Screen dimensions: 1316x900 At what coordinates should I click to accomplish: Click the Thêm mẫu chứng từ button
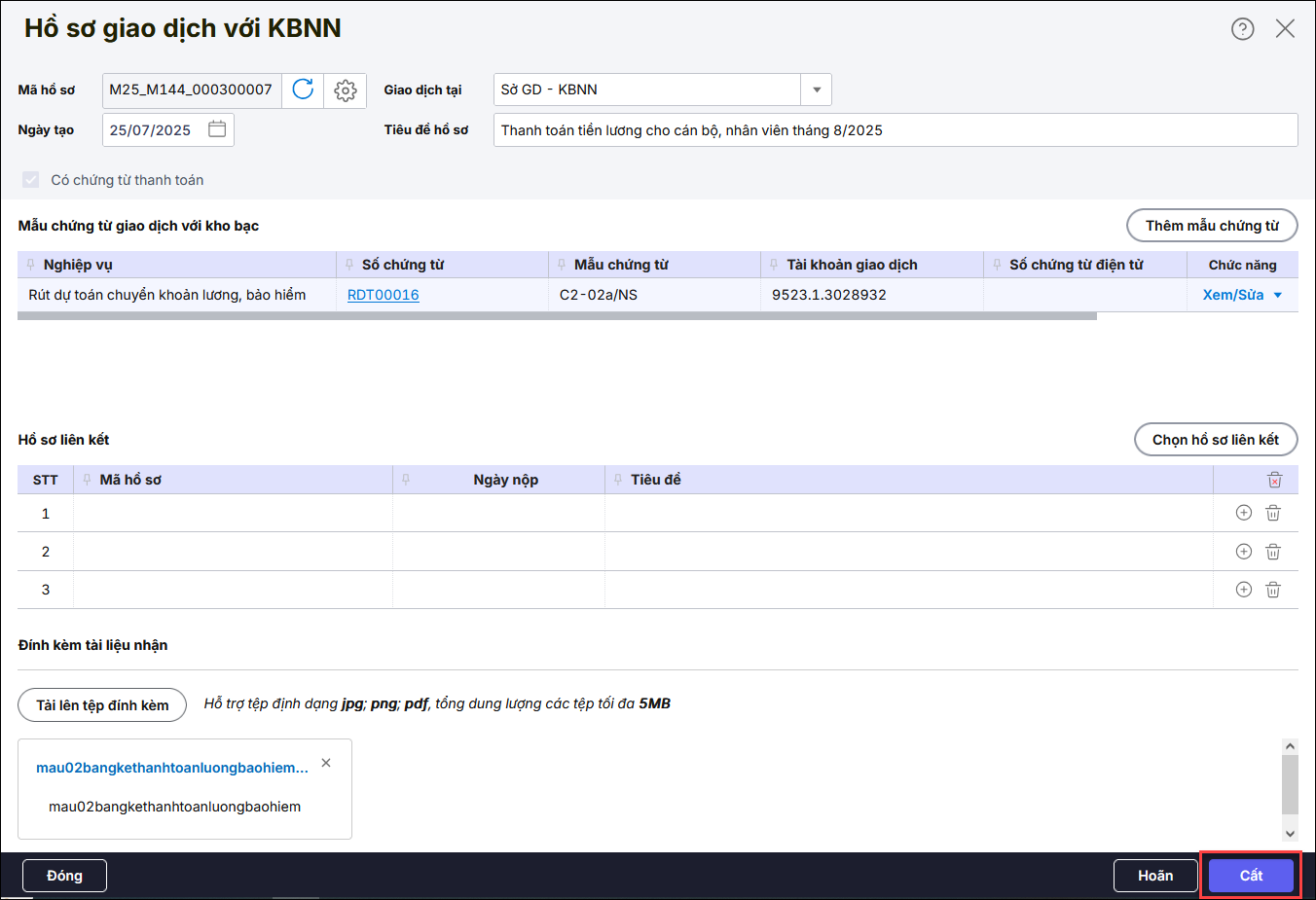pos(1211,226)
